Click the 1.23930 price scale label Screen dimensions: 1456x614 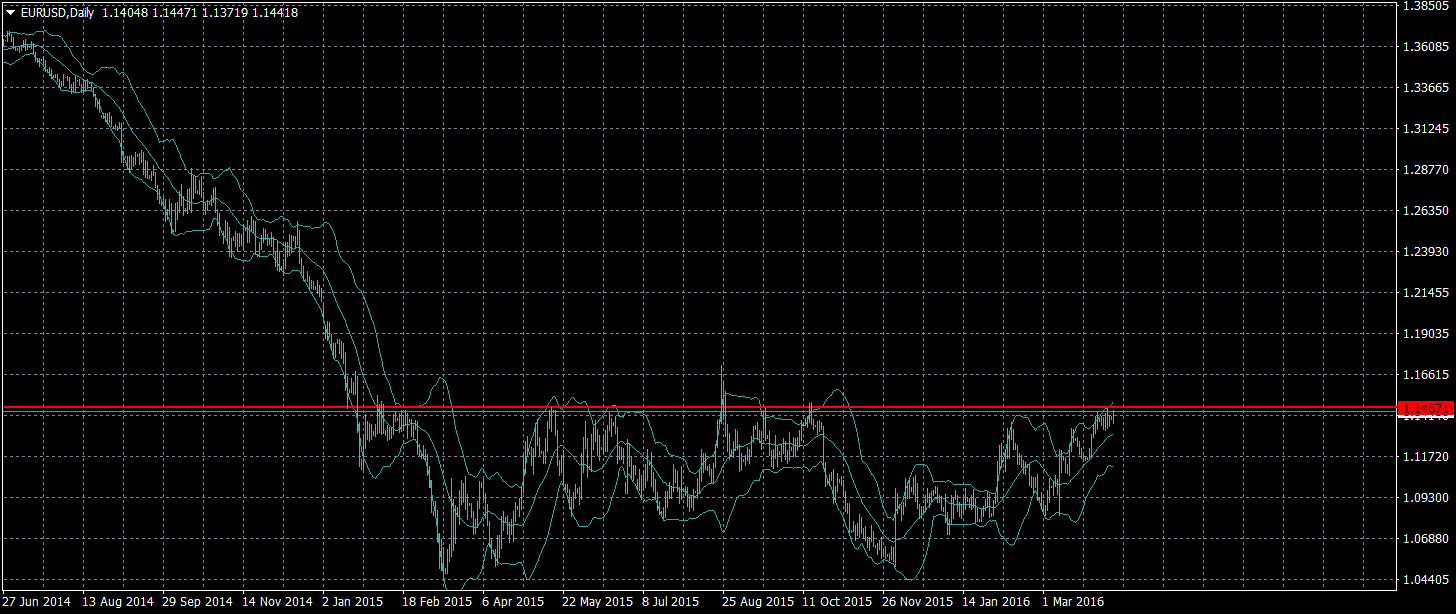(1426, 252)
